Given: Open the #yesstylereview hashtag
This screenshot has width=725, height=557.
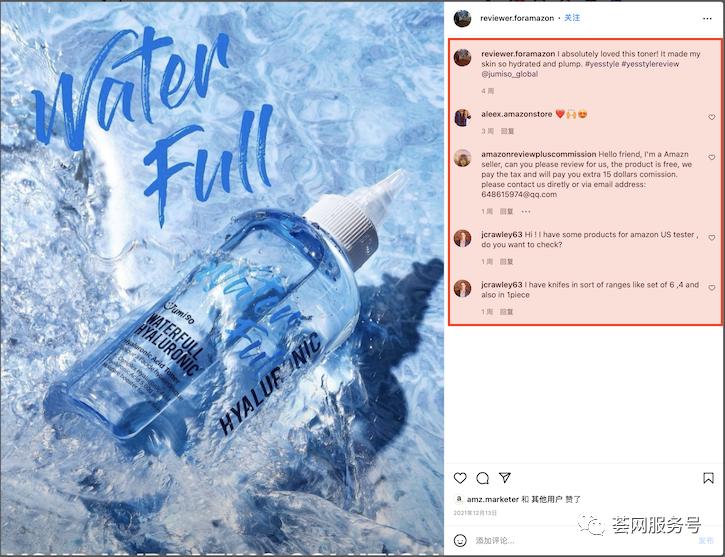Looking at the screenshot, I should tap(653, 63).
